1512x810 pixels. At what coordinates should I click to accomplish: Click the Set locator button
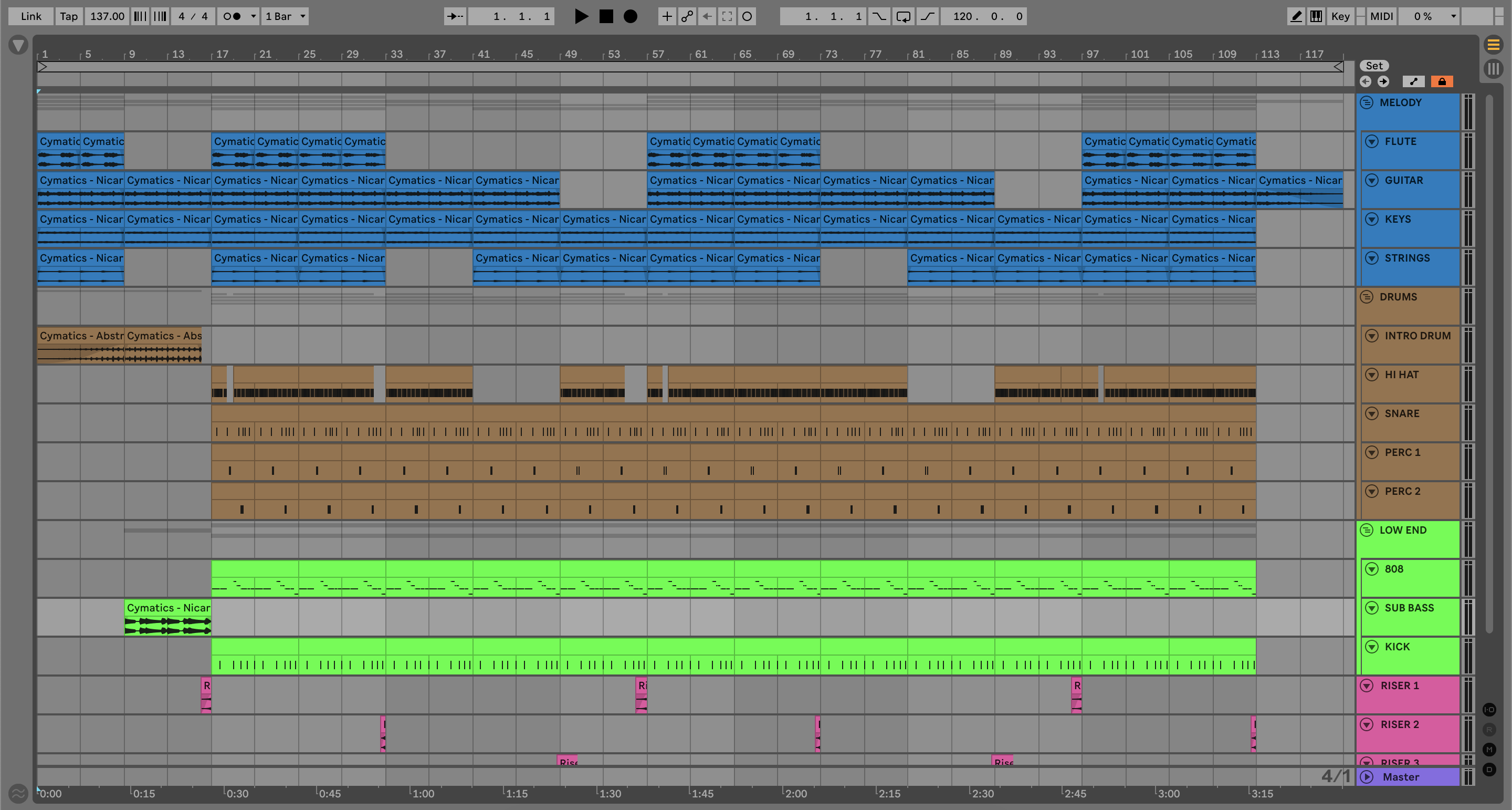[x=1374, y=66]
